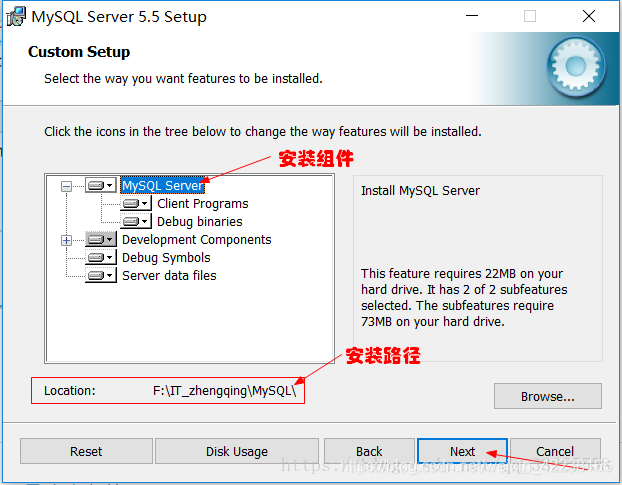
Task: Collapse the MySQL Server tree node
Action: (67, 186)
